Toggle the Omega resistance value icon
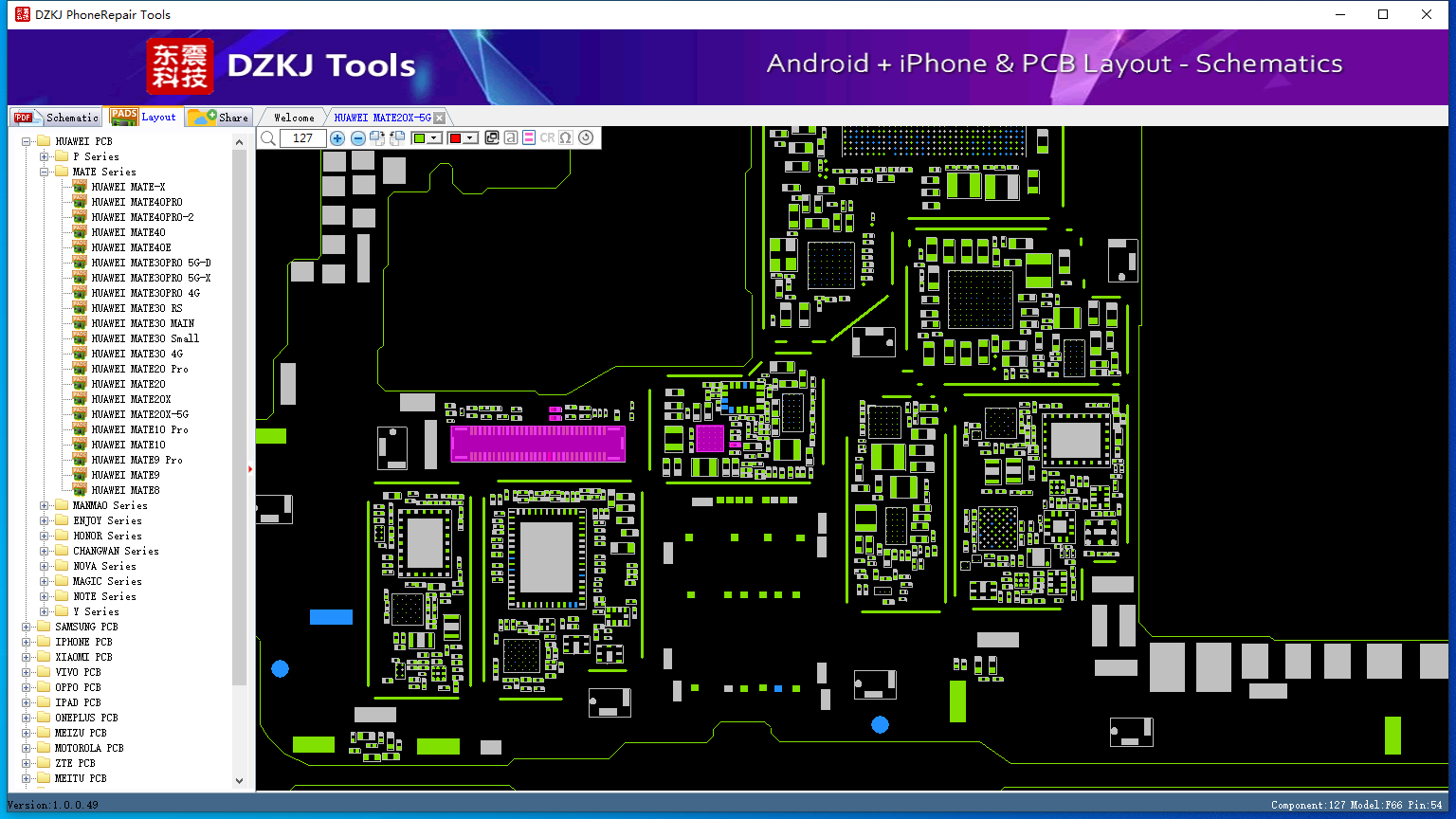This screenshot has width=1456, height=819. pyautogui.click(x=566, y=138)
